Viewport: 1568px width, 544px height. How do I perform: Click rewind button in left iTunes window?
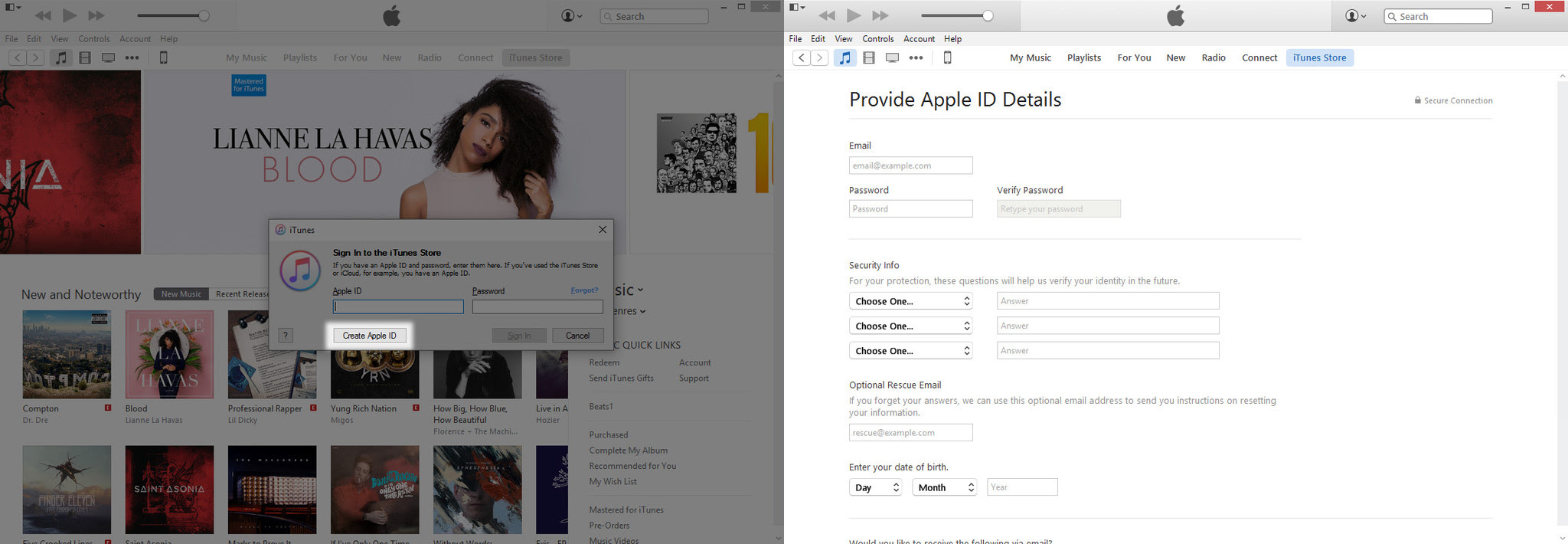[x=43, y=15]
